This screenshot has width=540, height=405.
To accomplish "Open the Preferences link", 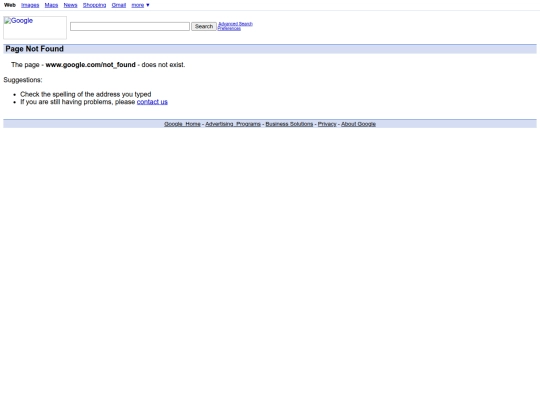I will click(x=229, y=29).
